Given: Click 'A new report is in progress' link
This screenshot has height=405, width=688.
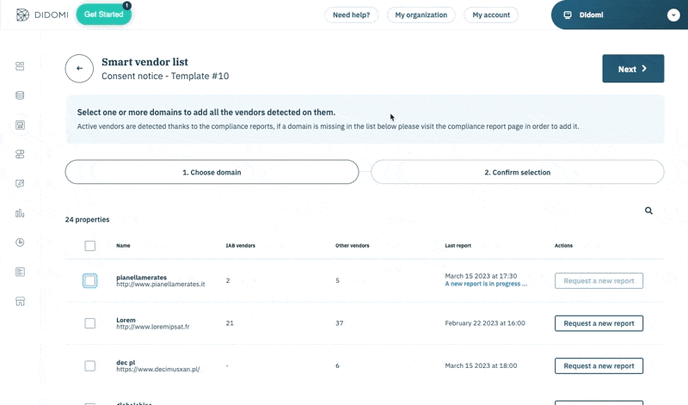Looking at the screenshot, I should pos(486,284).
